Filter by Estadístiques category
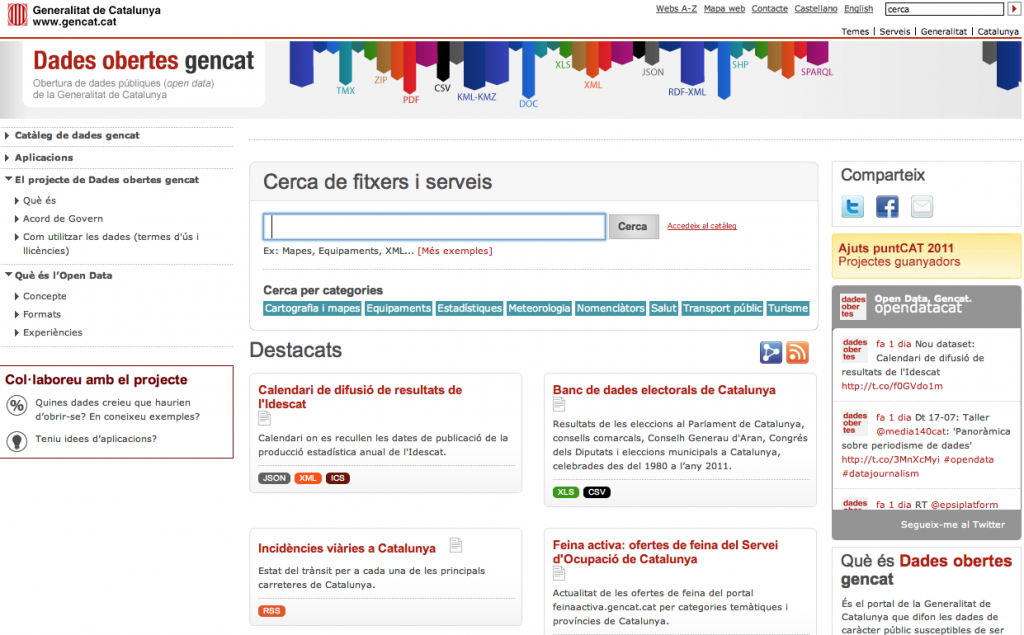1024x635 pixels. click(470, 308)
